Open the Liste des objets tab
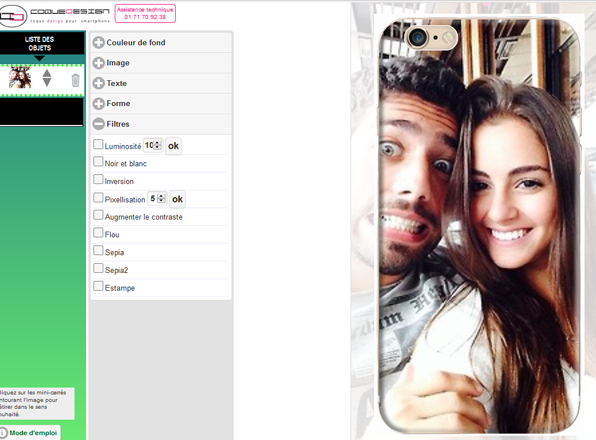The image size is (596, 440). (40, 43)
